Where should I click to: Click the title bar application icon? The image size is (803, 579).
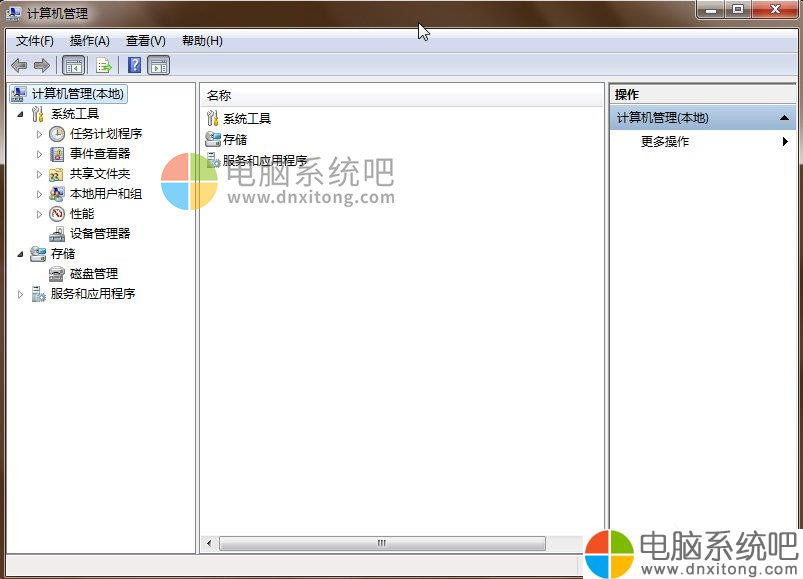(14, 13)
